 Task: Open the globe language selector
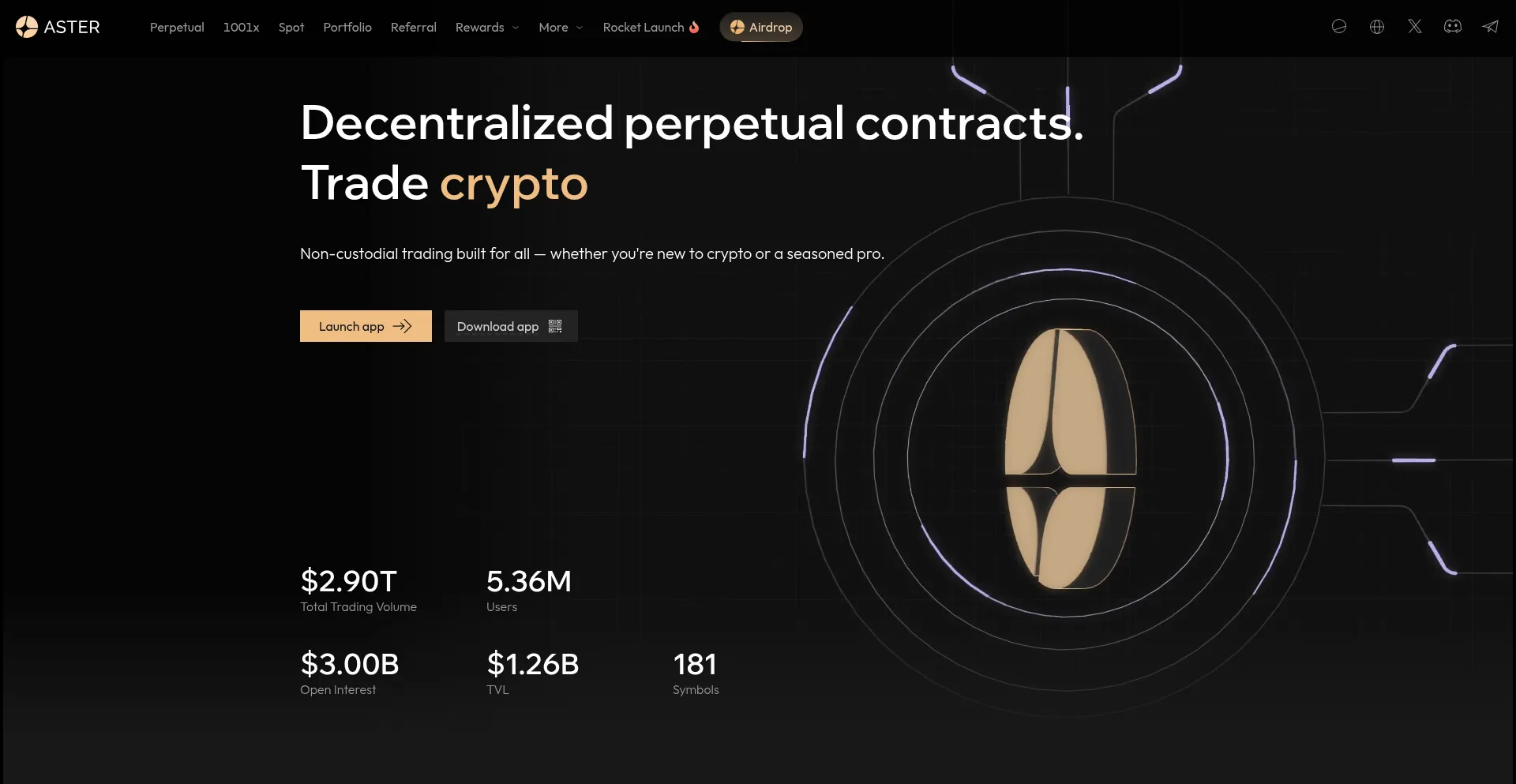coord(1377,27)
